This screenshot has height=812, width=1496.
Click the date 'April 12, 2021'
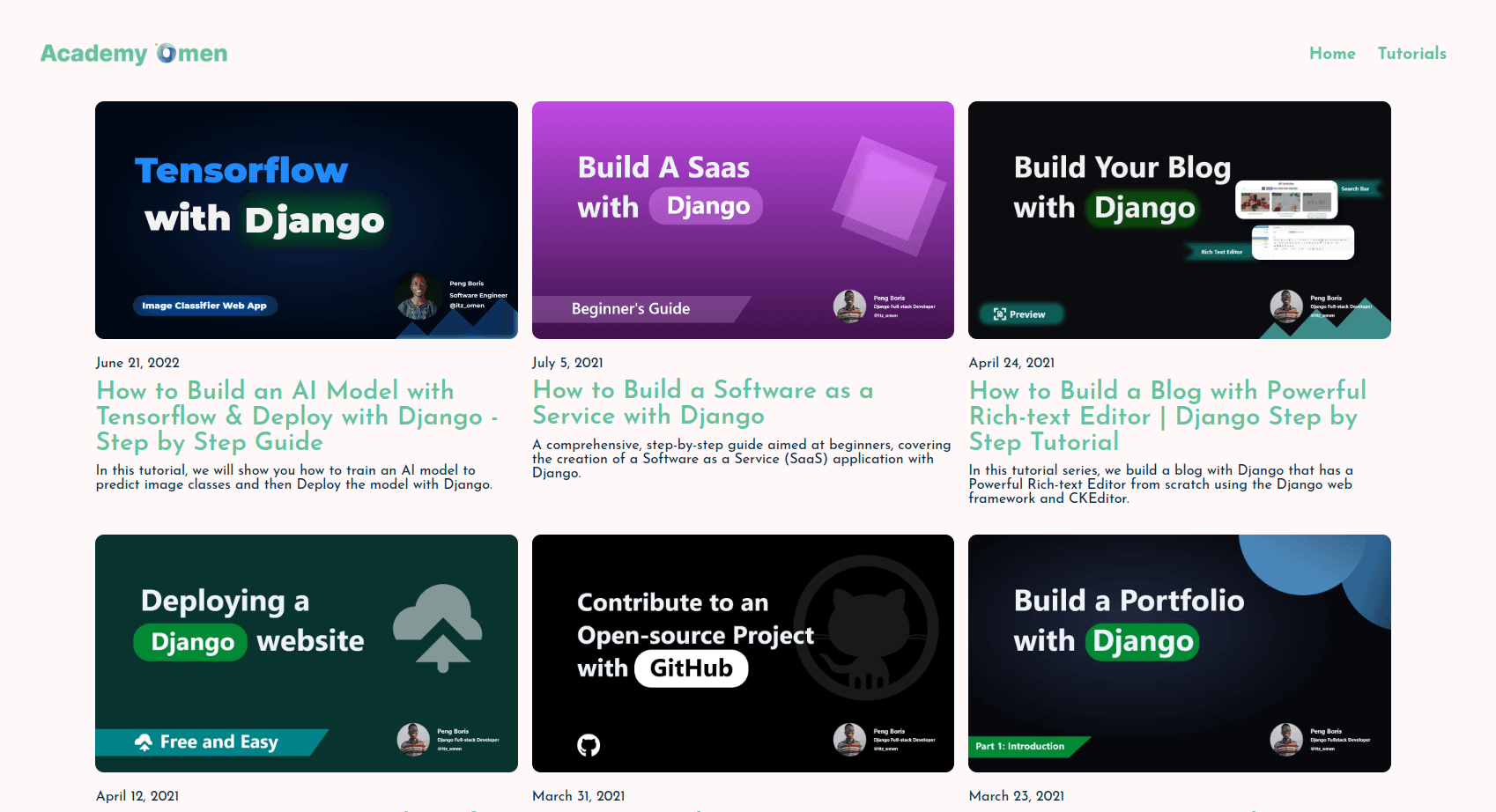click(x=137, y=796)
